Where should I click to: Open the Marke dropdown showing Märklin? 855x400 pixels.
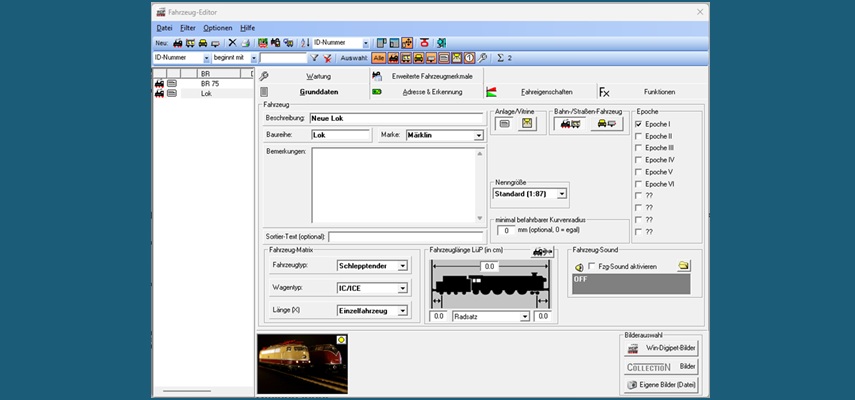point(479,134)
